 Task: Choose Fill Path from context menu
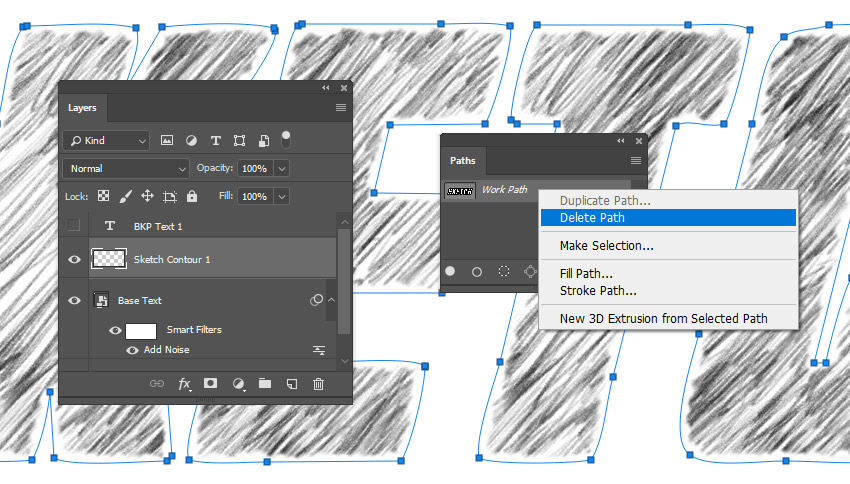(x=668, y=274)
